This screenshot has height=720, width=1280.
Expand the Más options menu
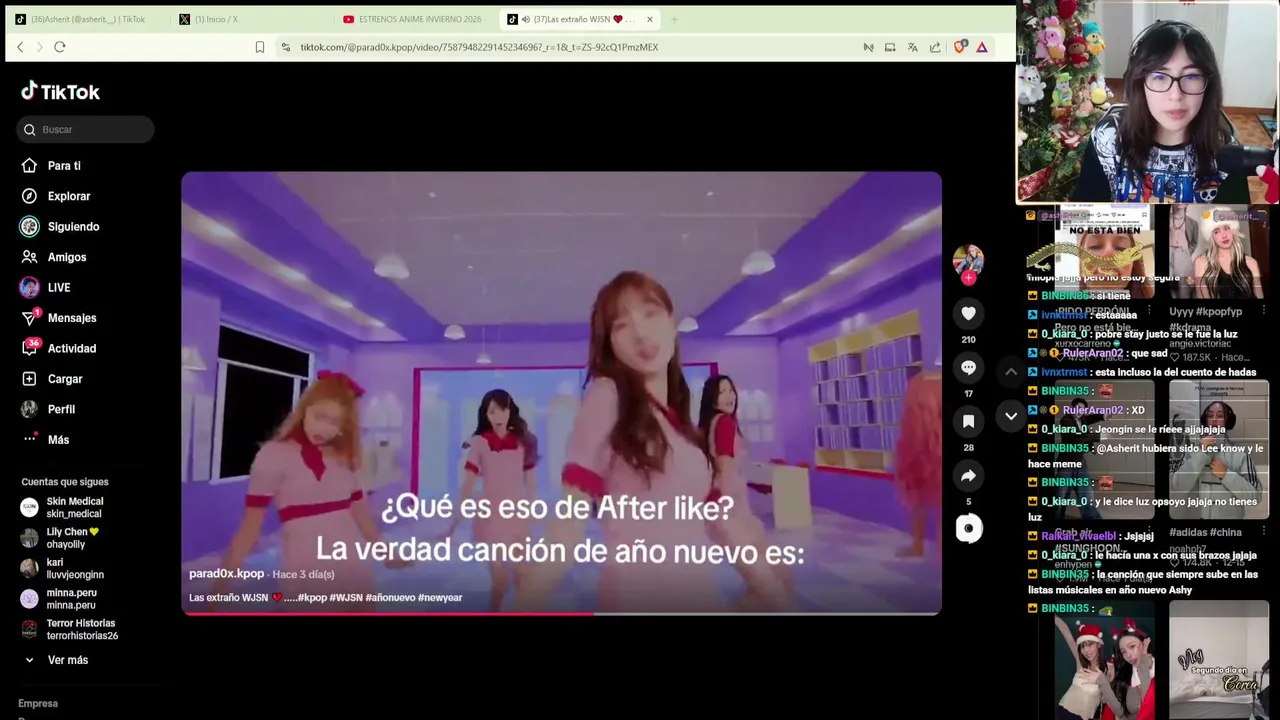pyautogui.click(x=58, y=440)
